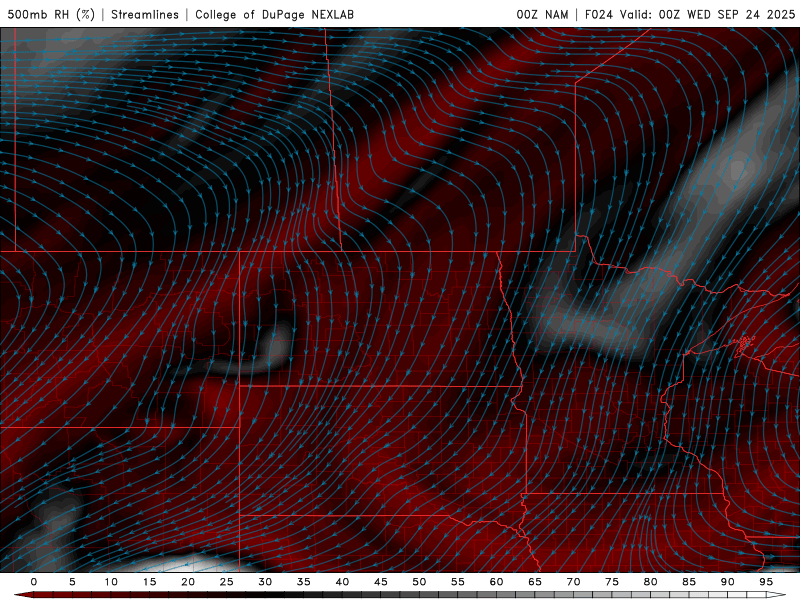Click 'College of DuPage NEXLAB' text

coord(274,14)
